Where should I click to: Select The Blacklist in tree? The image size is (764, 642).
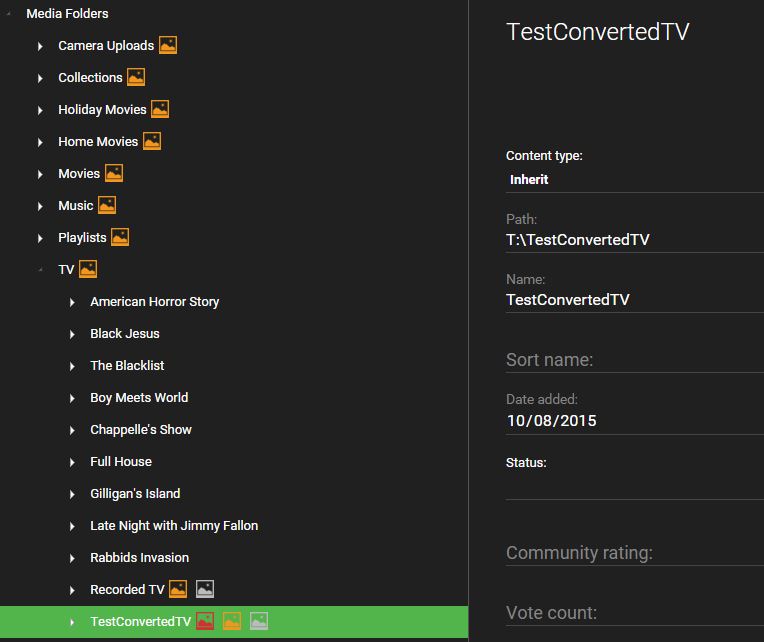coord(127,365)
